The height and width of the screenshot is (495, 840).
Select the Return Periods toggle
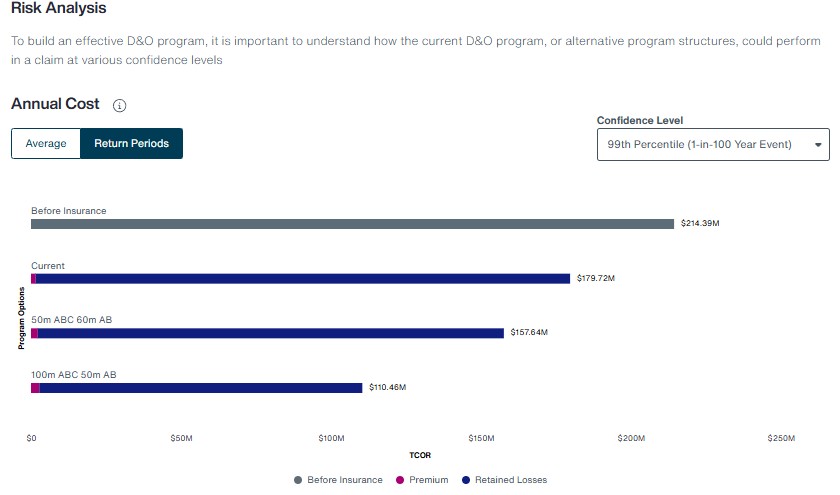[x=131, y=144]
